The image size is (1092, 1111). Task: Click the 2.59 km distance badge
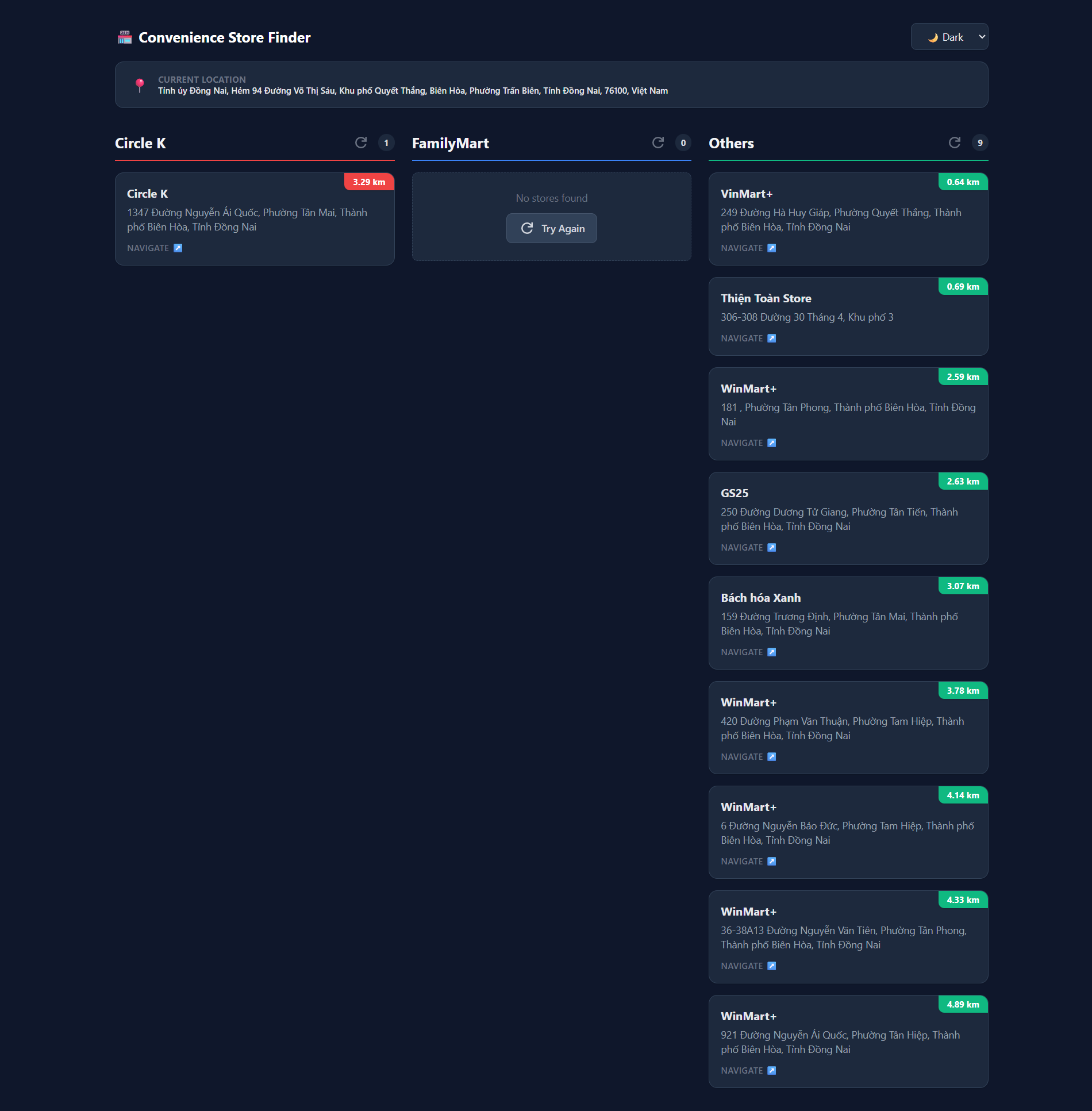pos(963,376)
